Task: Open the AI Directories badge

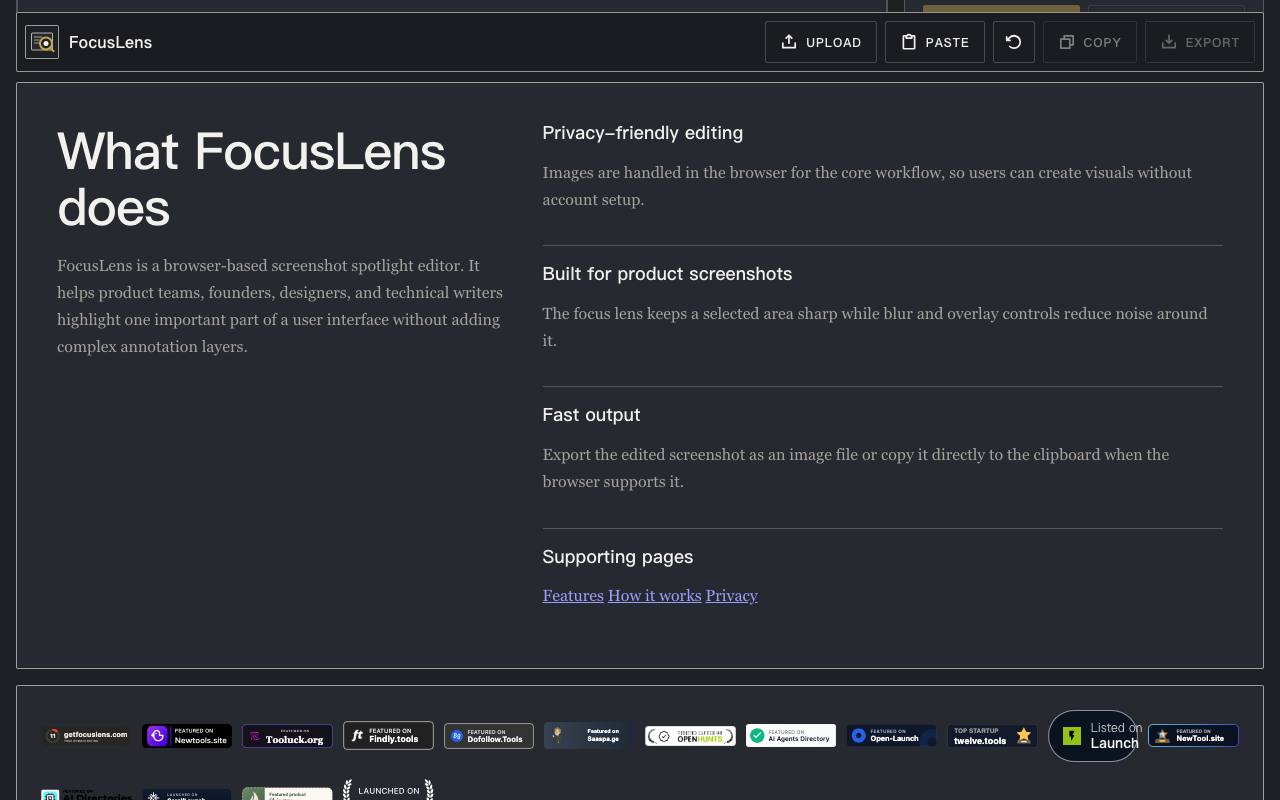Action: point(86,795)
